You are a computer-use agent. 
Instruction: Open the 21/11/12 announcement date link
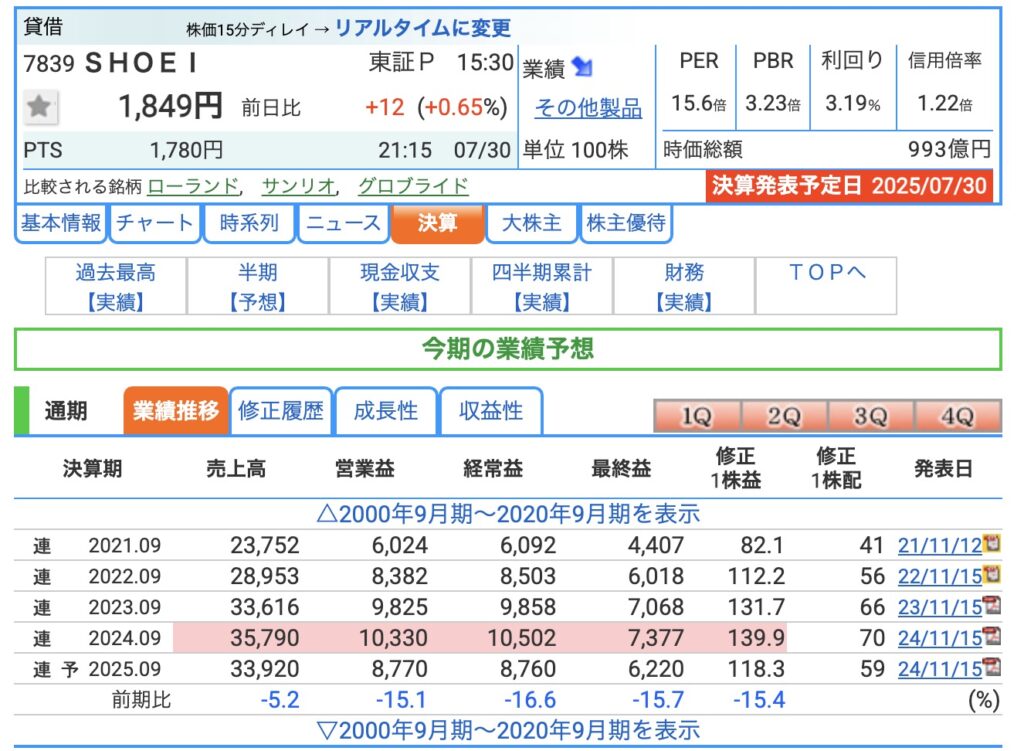(940, 545)
